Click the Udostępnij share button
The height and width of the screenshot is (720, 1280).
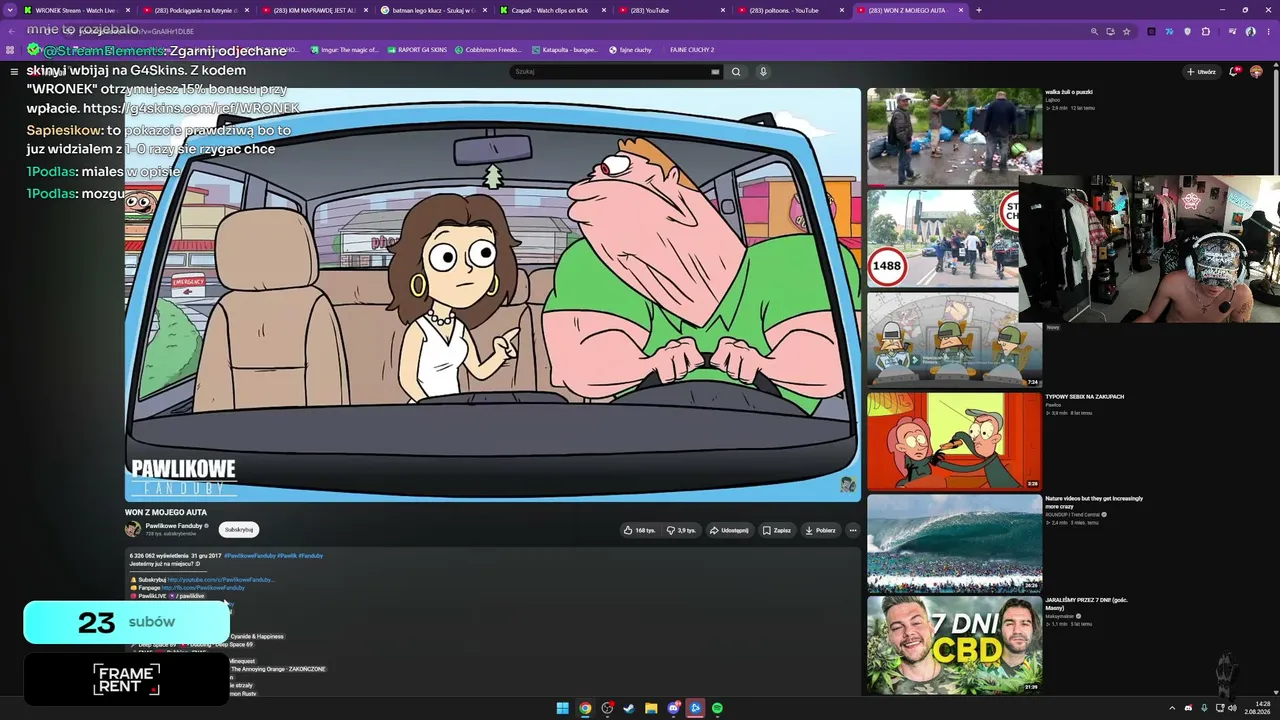[730, 530]
